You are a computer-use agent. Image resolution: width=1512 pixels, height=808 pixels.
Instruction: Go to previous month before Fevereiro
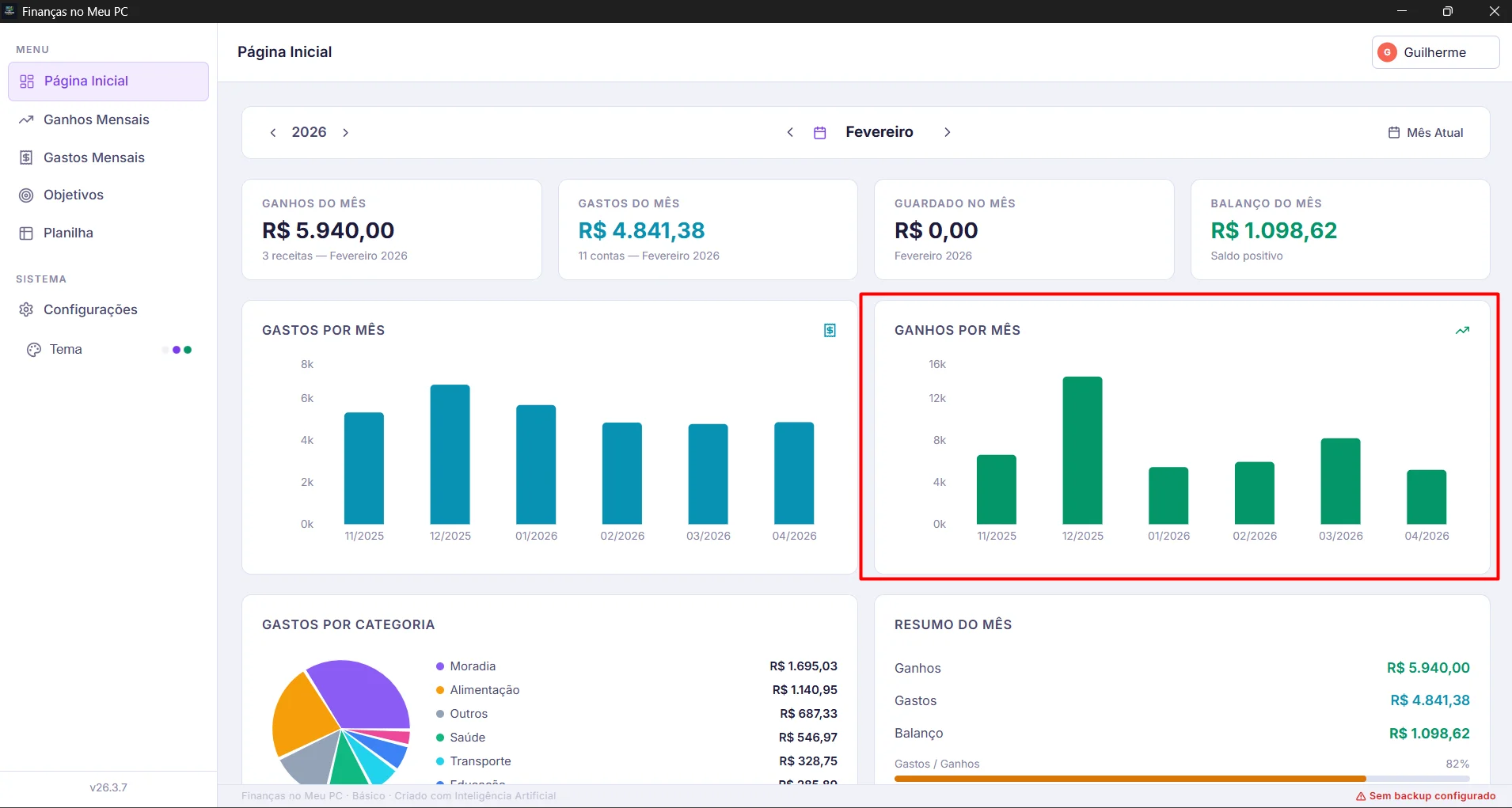click(790, 132)
